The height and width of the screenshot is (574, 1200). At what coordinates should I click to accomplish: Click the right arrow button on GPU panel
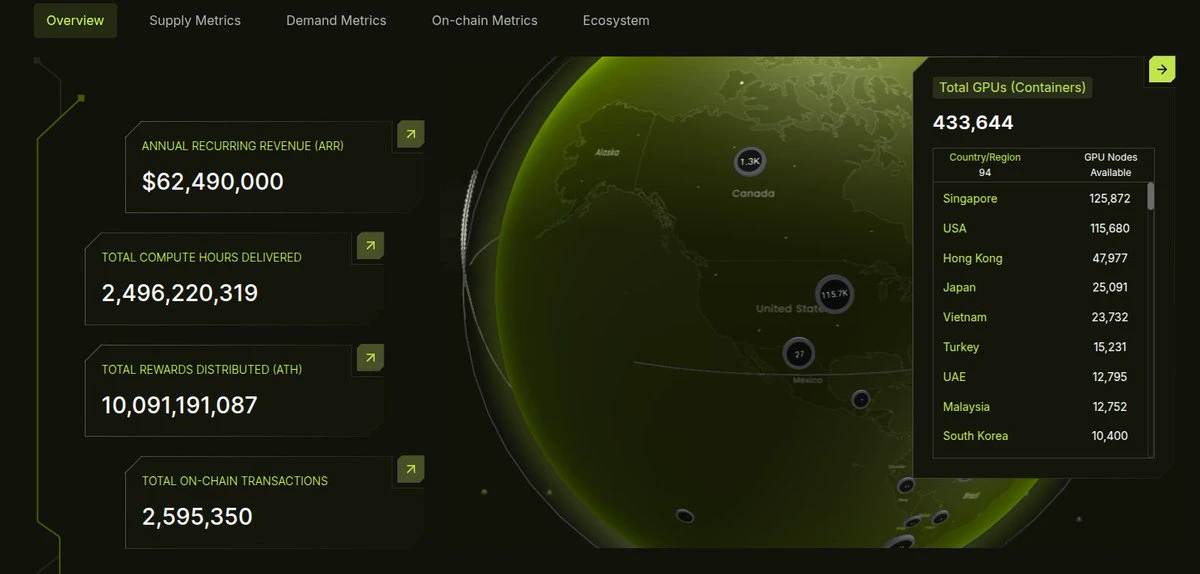(1162, 69)
